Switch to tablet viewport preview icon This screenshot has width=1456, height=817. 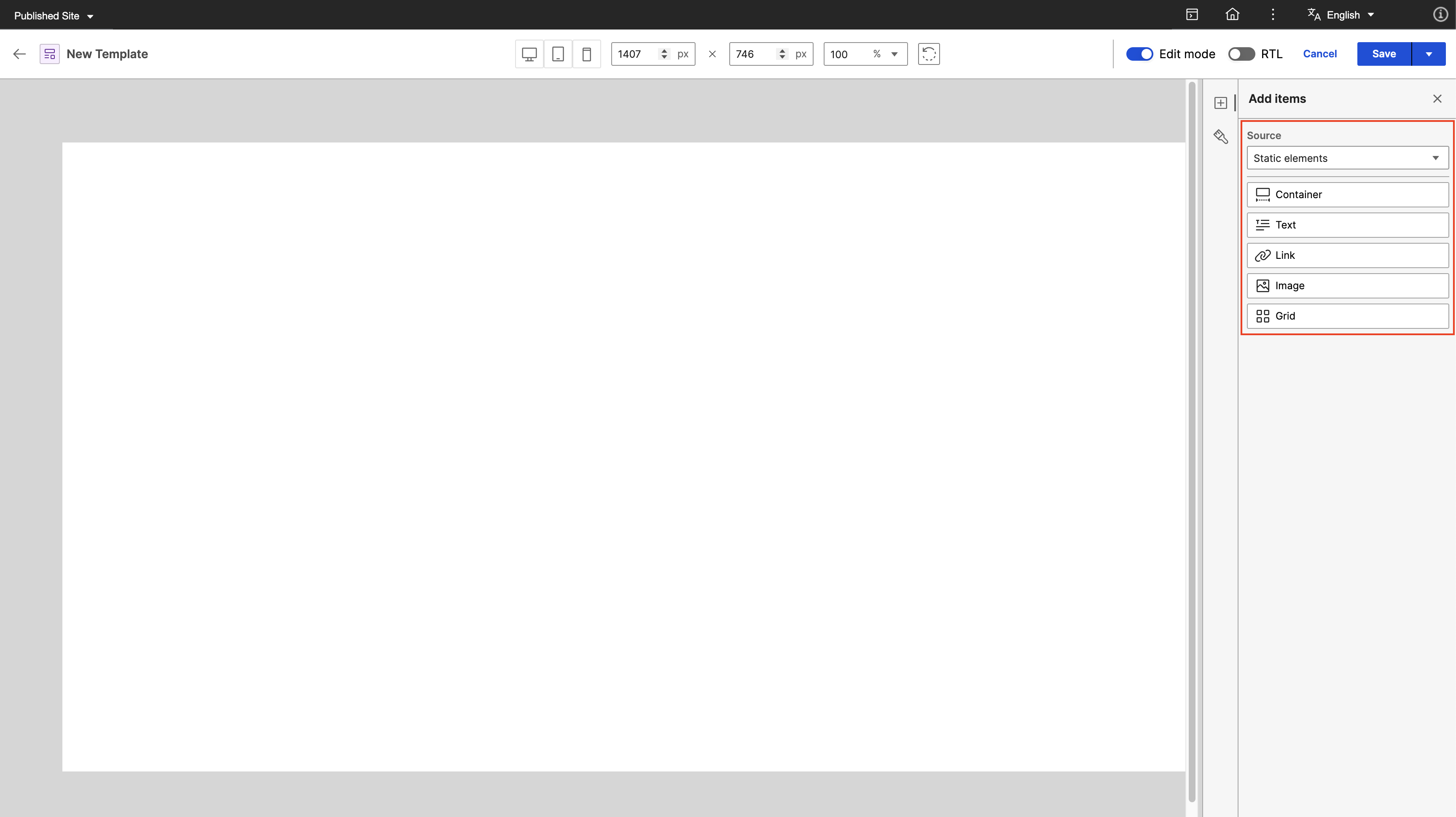558,54
